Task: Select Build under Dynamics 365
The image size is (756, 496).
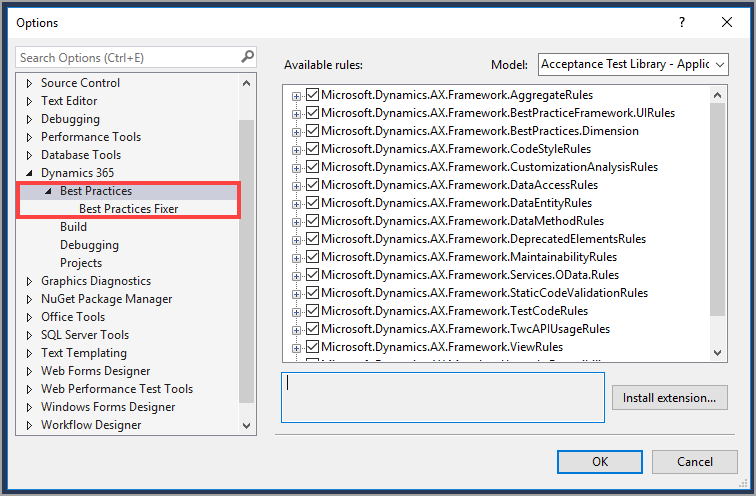Action: click(x=73, y=227)
